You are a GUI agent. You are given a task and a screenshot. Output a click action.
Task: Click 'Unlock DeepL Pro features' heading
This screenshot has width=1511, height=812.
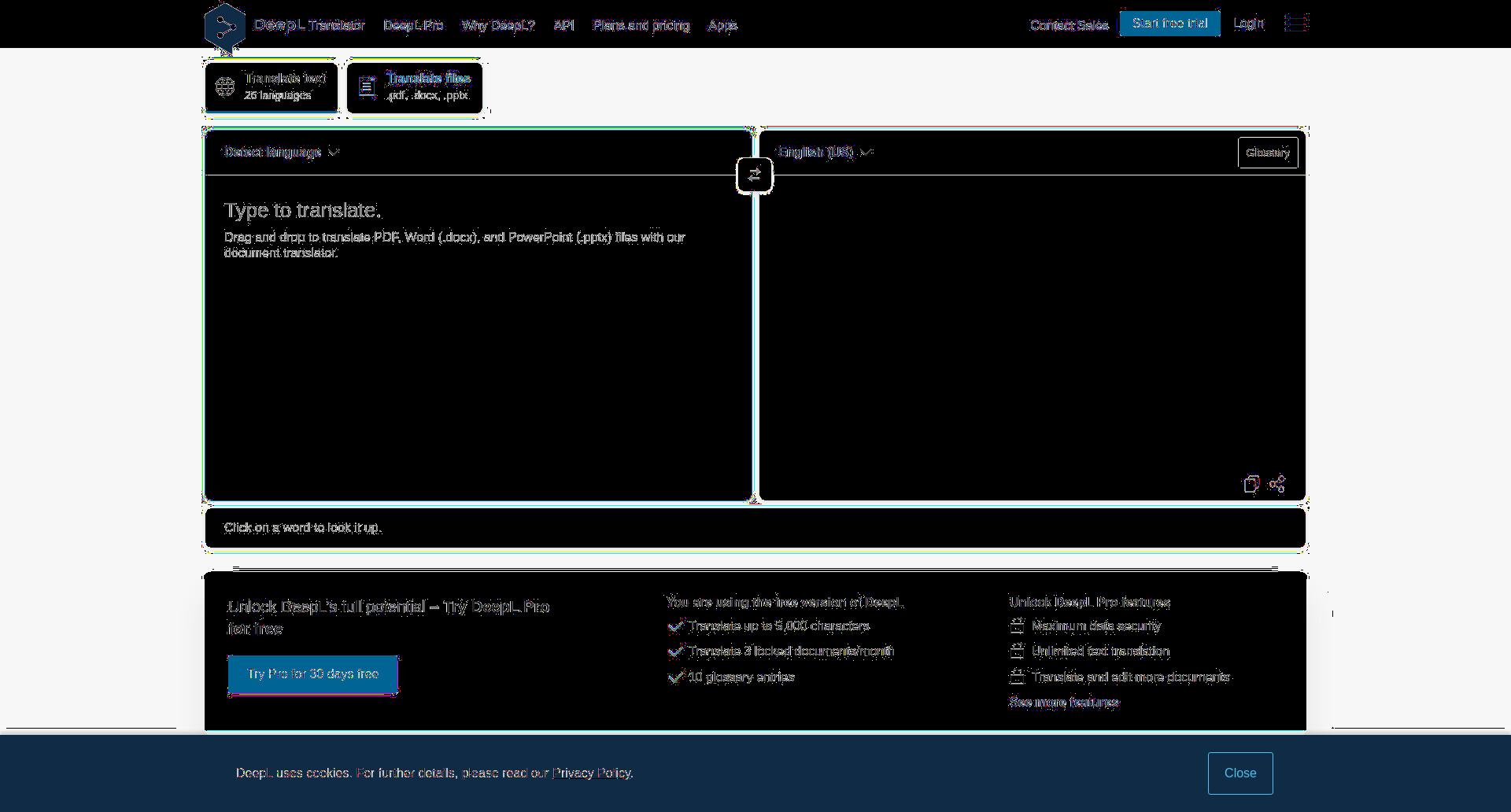click(x=1090, y=602)
